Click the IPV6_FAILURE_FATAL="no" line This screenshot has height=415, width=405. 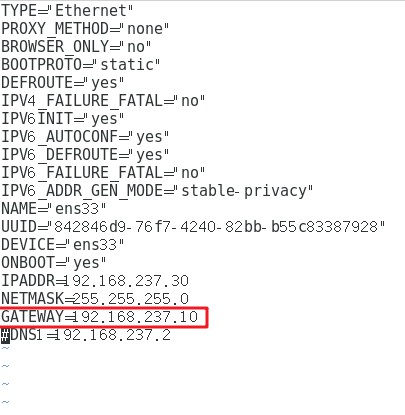103,172
